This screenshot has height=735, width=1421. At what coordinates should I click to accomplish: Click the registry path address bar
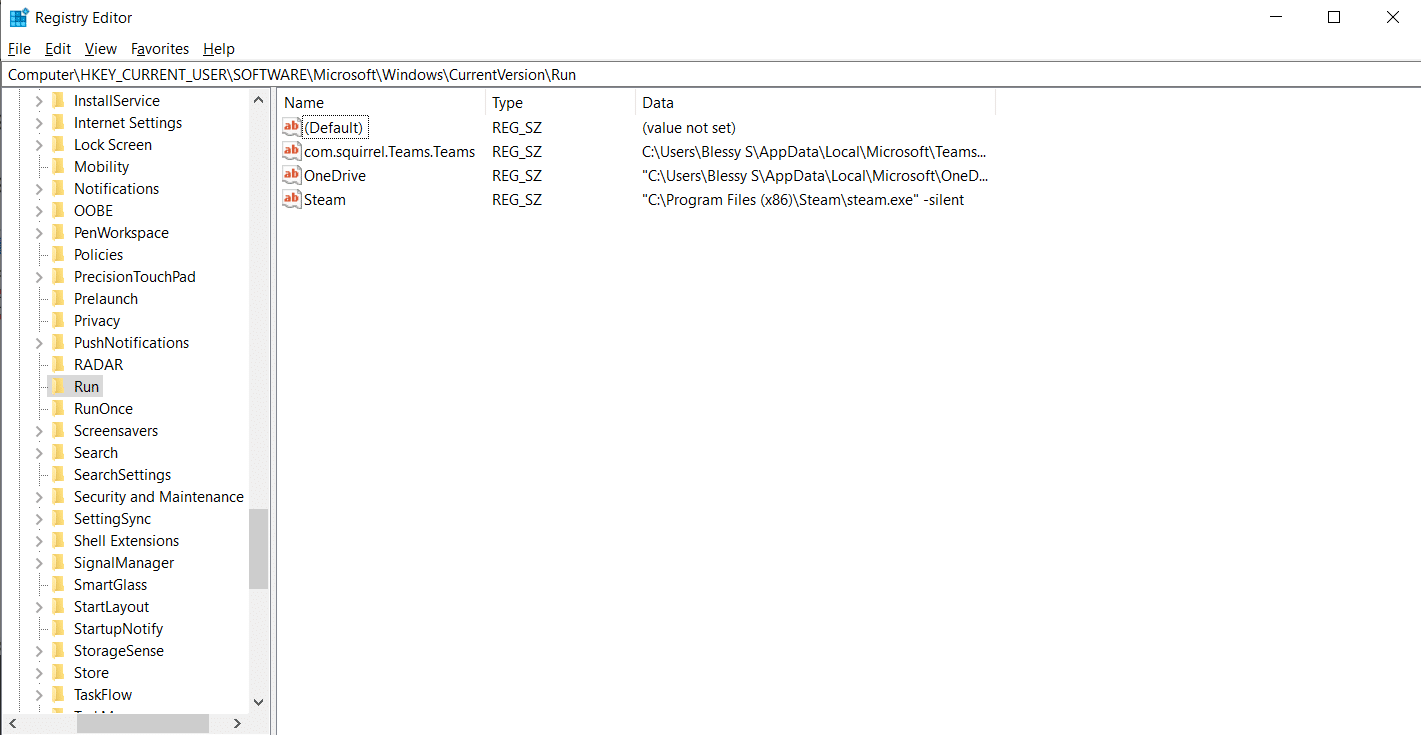[x=710, y=75]
